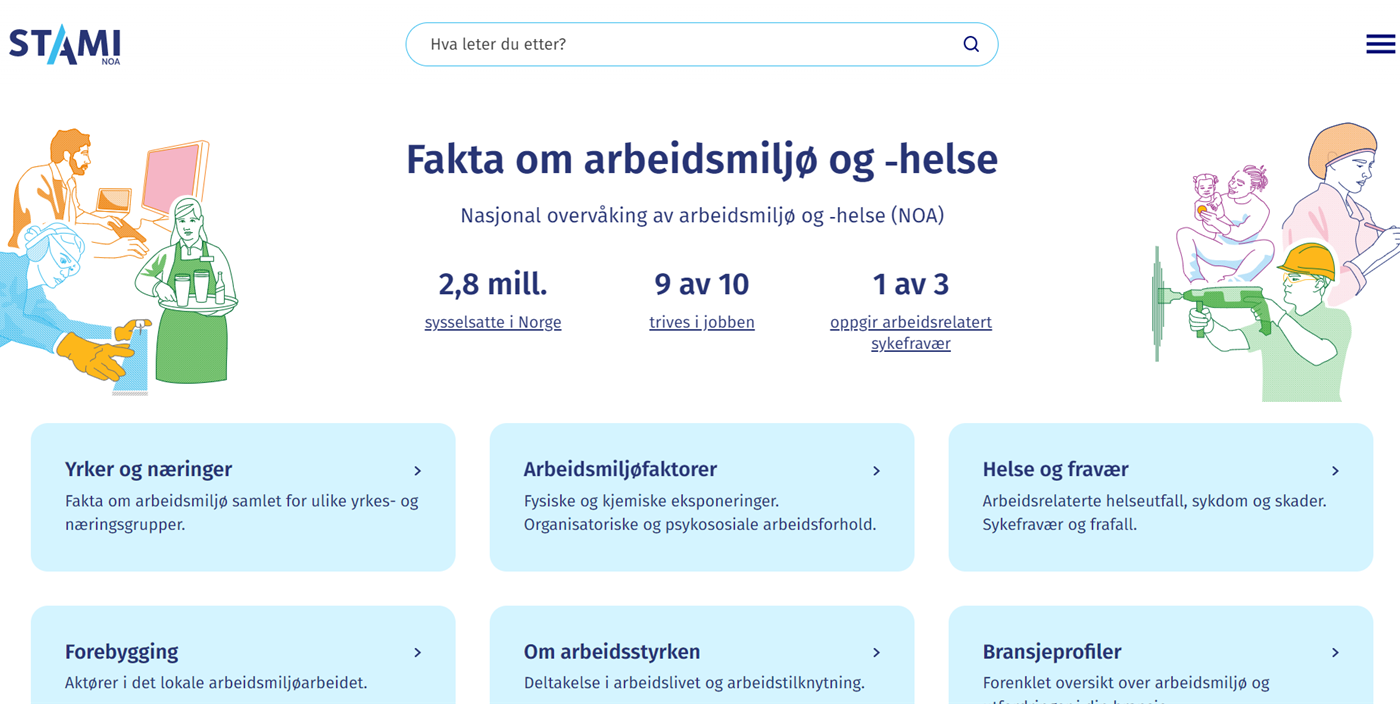
Task: Open the 'Arbeidsmiljøfaktorer' section heading
Action: (620, 469)
